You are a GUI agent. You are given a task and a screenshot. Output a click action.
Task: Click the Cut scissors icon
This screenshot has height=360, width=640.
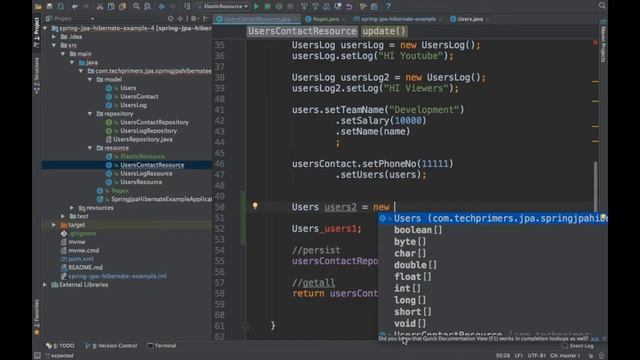[x=100, y=6]
